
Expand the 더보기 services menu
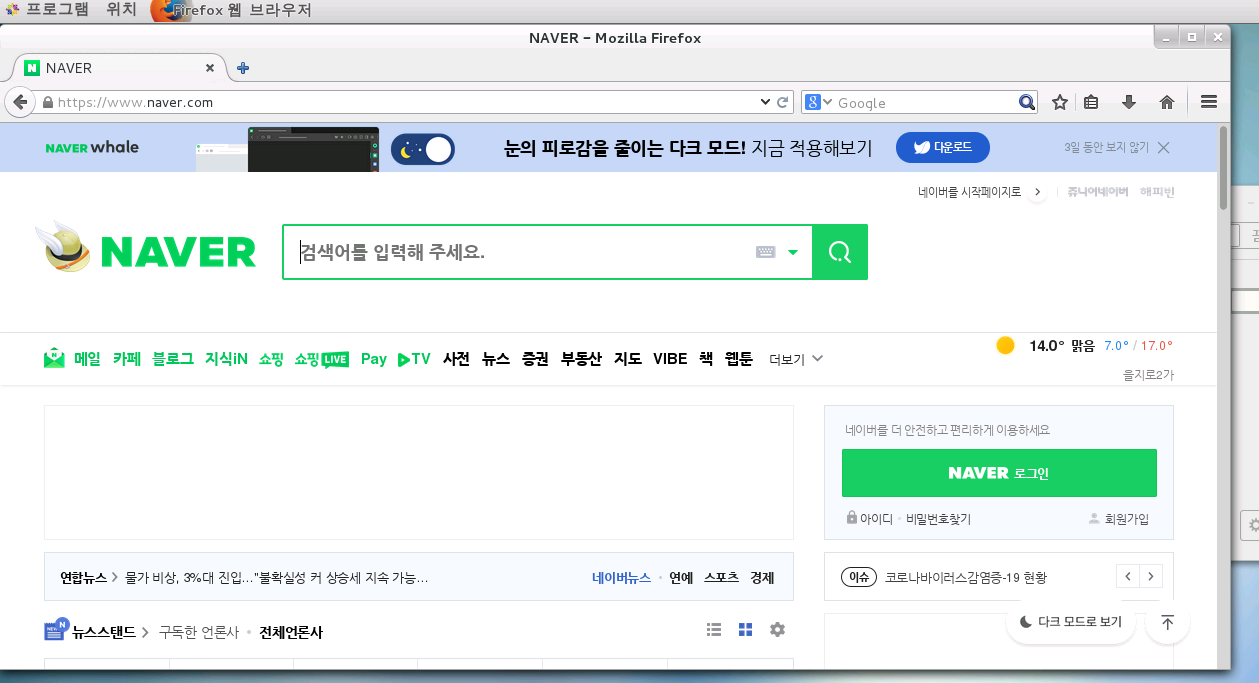pos(796,359)
